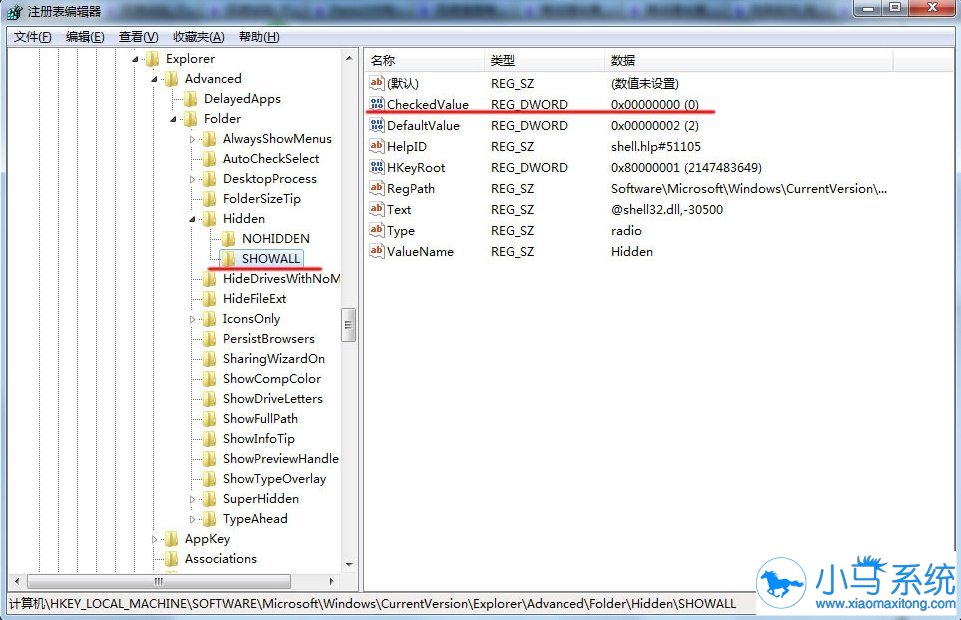
Task: Click the SharingWizardOn folder icon
Action: pyautogui.click(x=210, y=359)
